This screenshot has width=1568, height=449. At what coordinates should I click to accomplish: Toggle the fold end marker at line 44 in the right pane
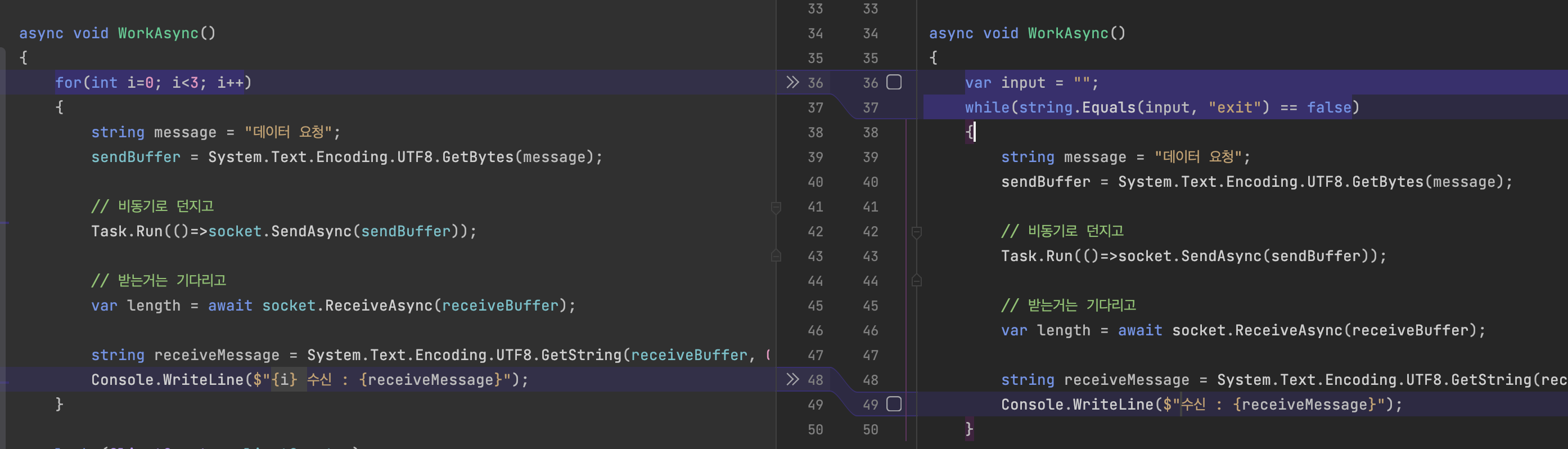pyautogui.click(x=917, y=280)
